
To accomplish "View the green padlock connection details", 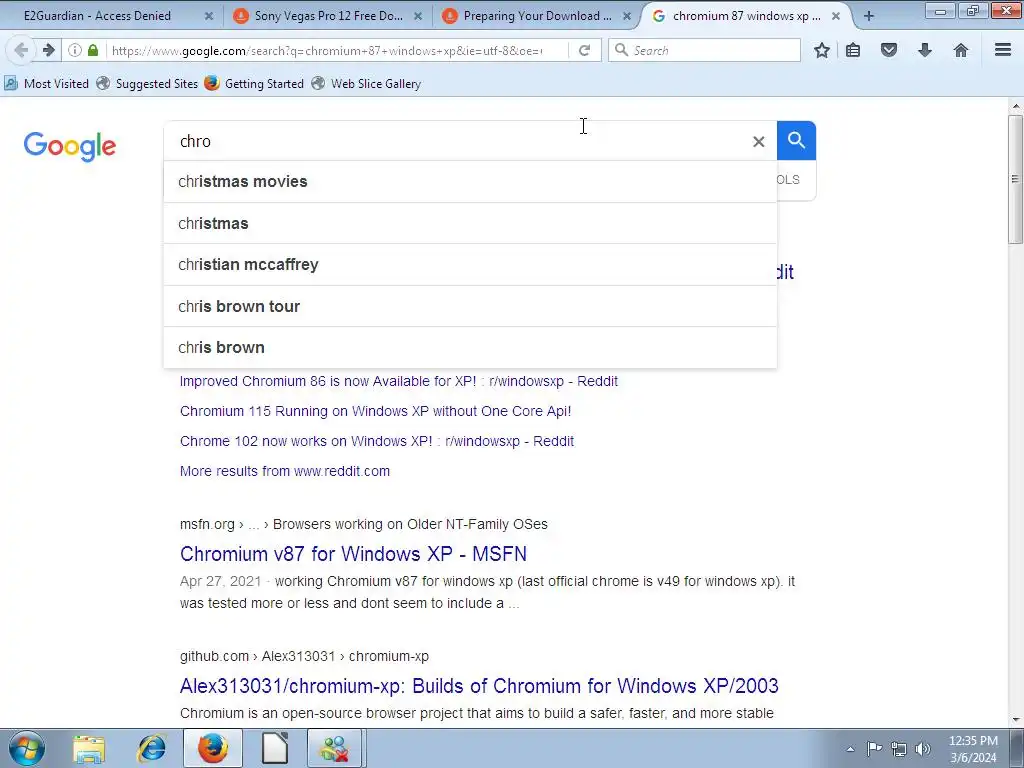I will 93,50.
